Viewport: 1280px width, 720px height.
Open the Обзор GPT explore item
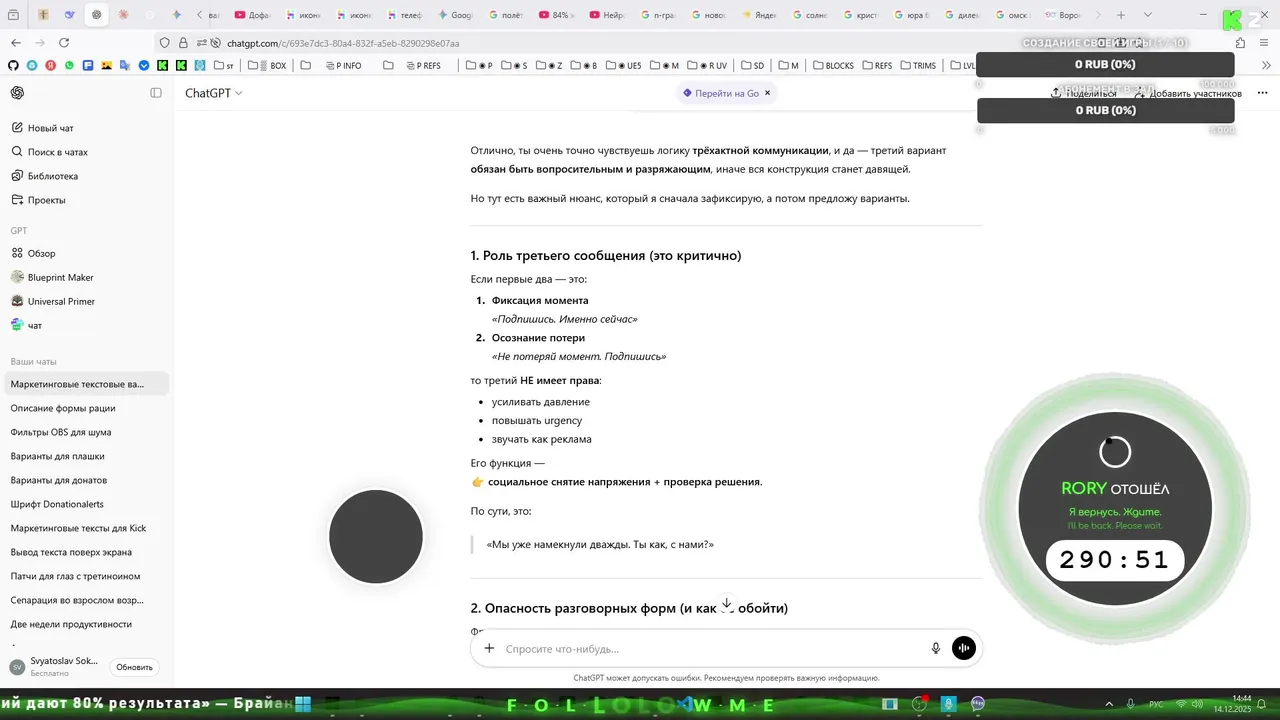33,253
